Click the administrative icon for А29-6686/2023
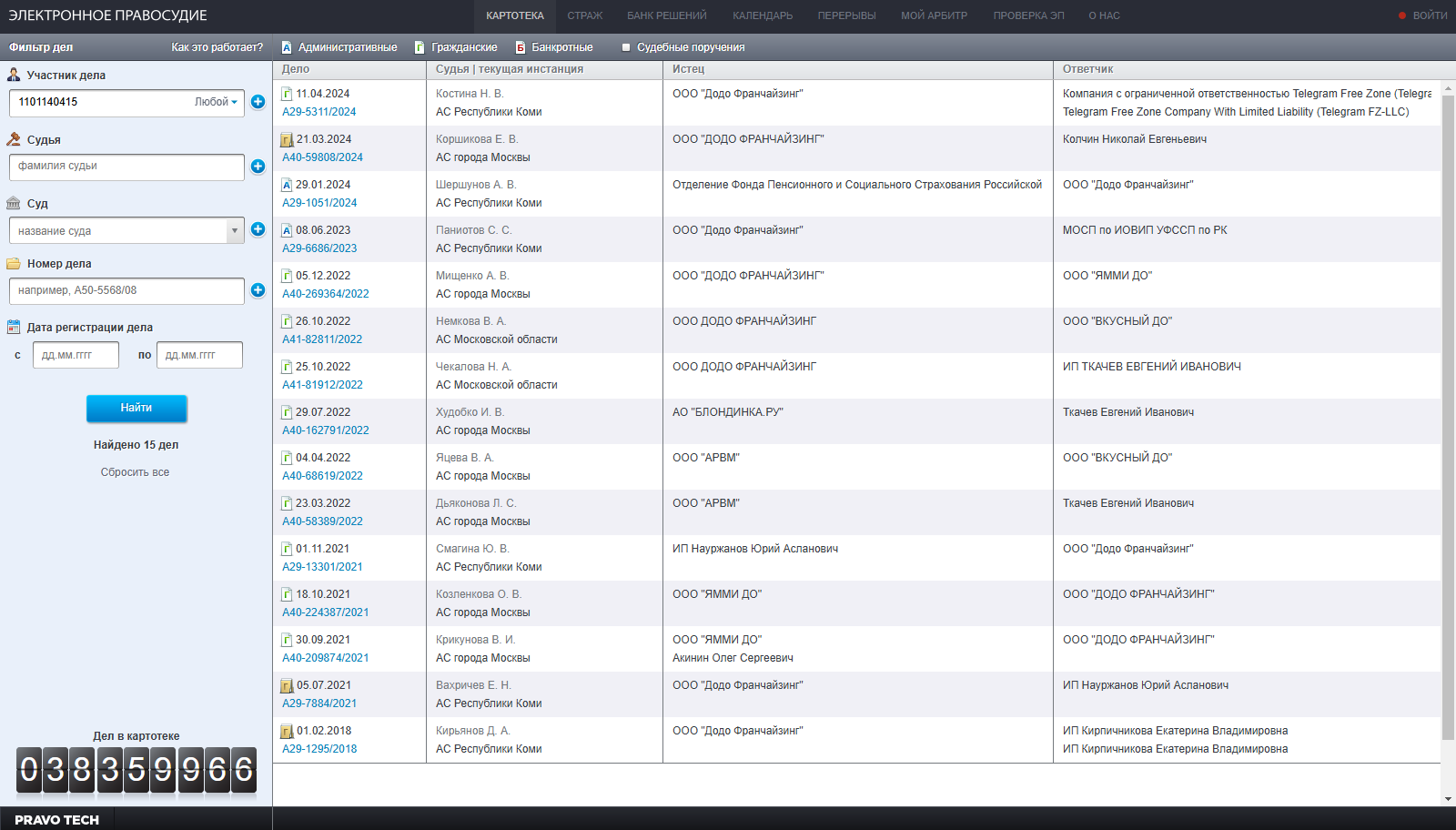1456x830 pixels. 287,230
